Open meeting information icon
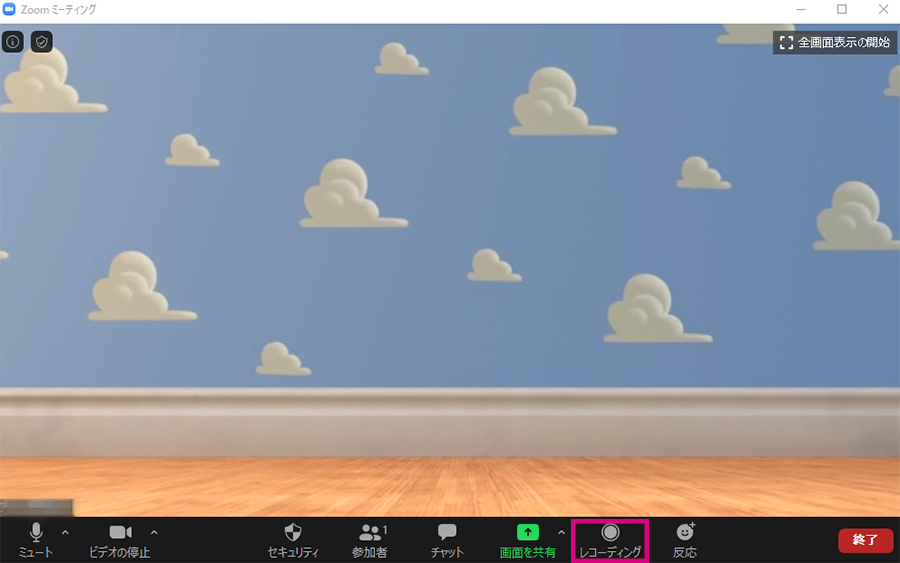The image size is (900, 563). coord(13,42)
